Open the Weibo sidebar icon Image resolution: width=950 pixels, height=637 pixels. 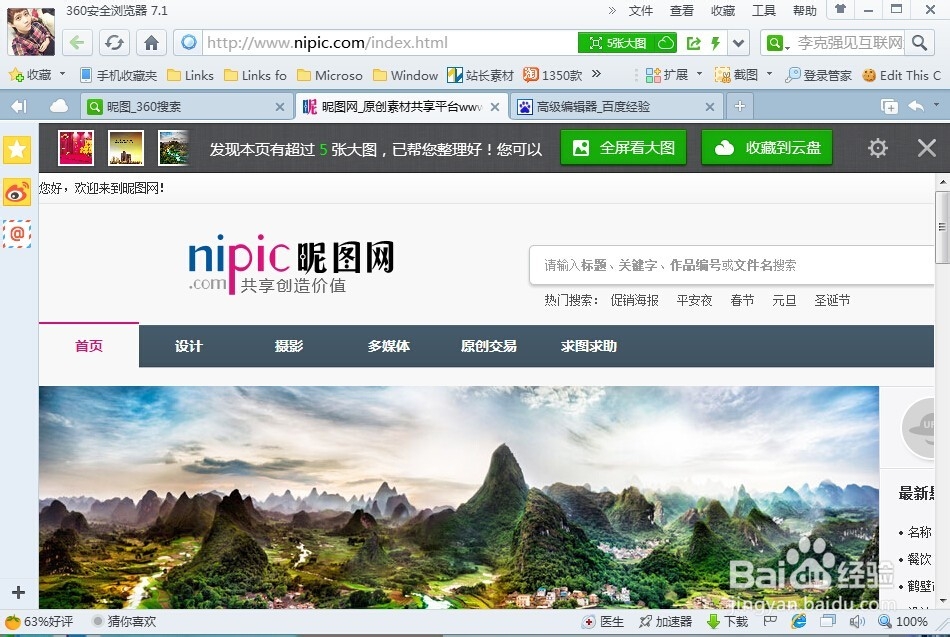pyautogui.click(x=17, y=192)
